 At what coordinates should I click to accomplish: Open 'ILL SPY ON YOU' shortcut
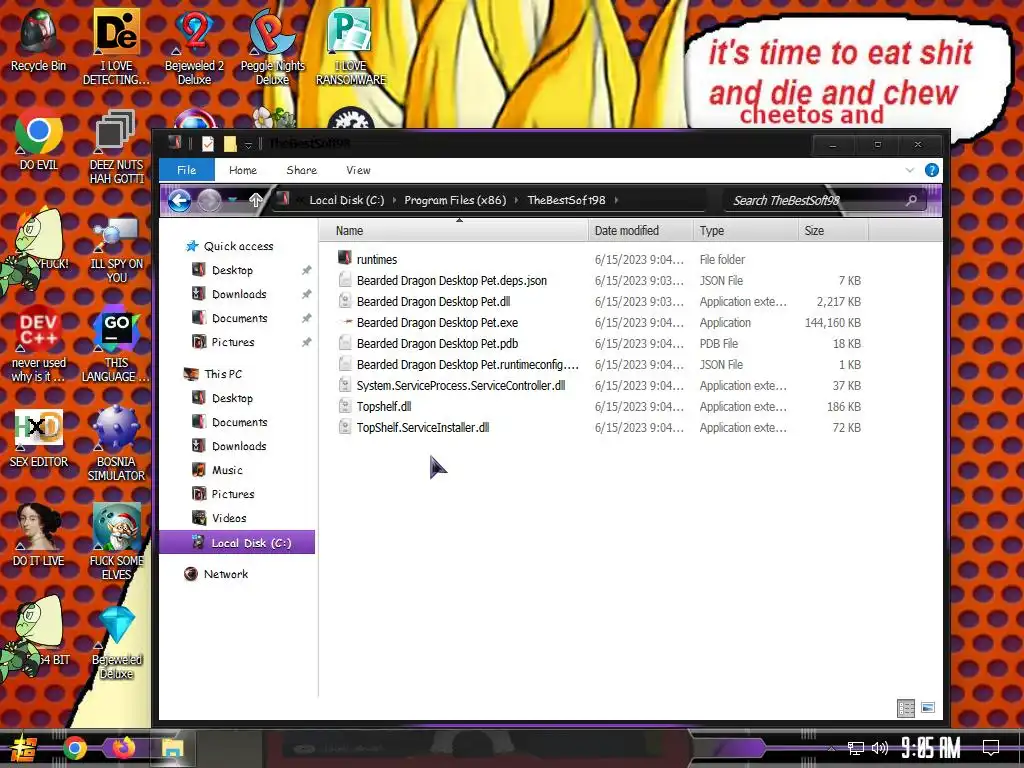tap(116, 249)
